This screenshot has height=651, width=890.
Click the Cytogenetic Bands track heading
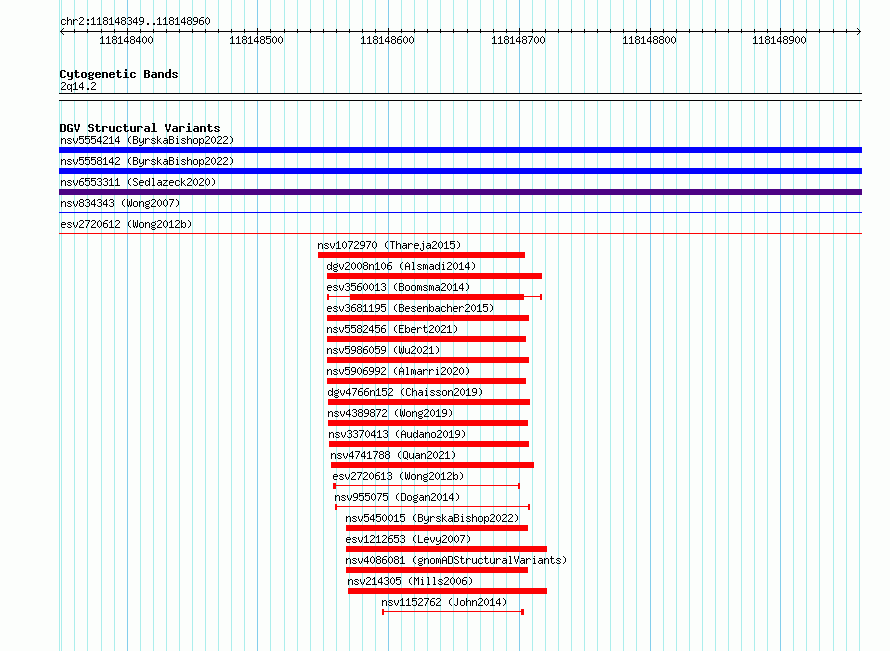[x=119, y=74]
